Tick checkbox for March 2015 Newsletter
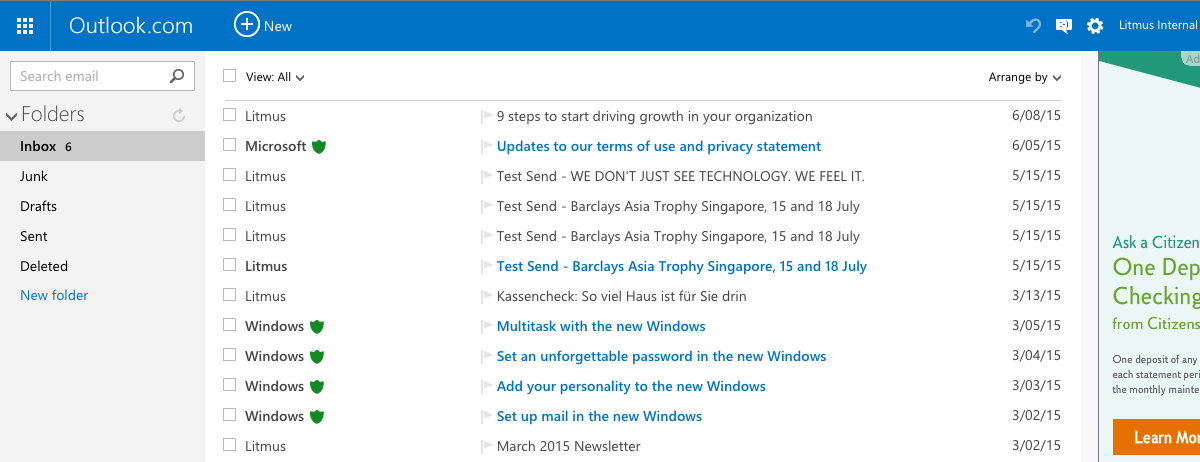Image resolution: width=1200 pixels, height=462 pixels. [x=230, y=445]
